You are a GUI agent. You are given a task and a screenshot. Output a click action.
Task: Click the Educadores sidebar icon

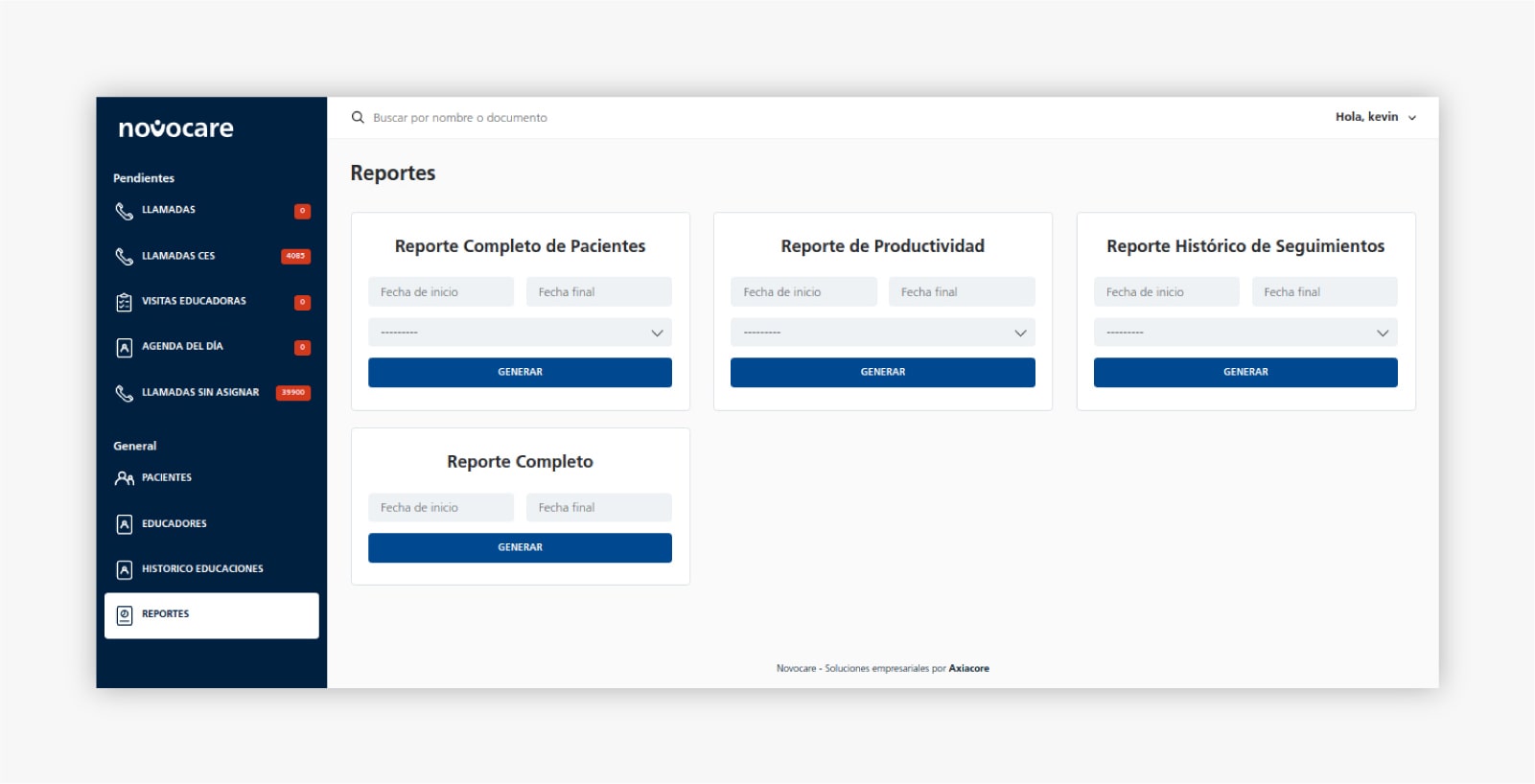124,523
